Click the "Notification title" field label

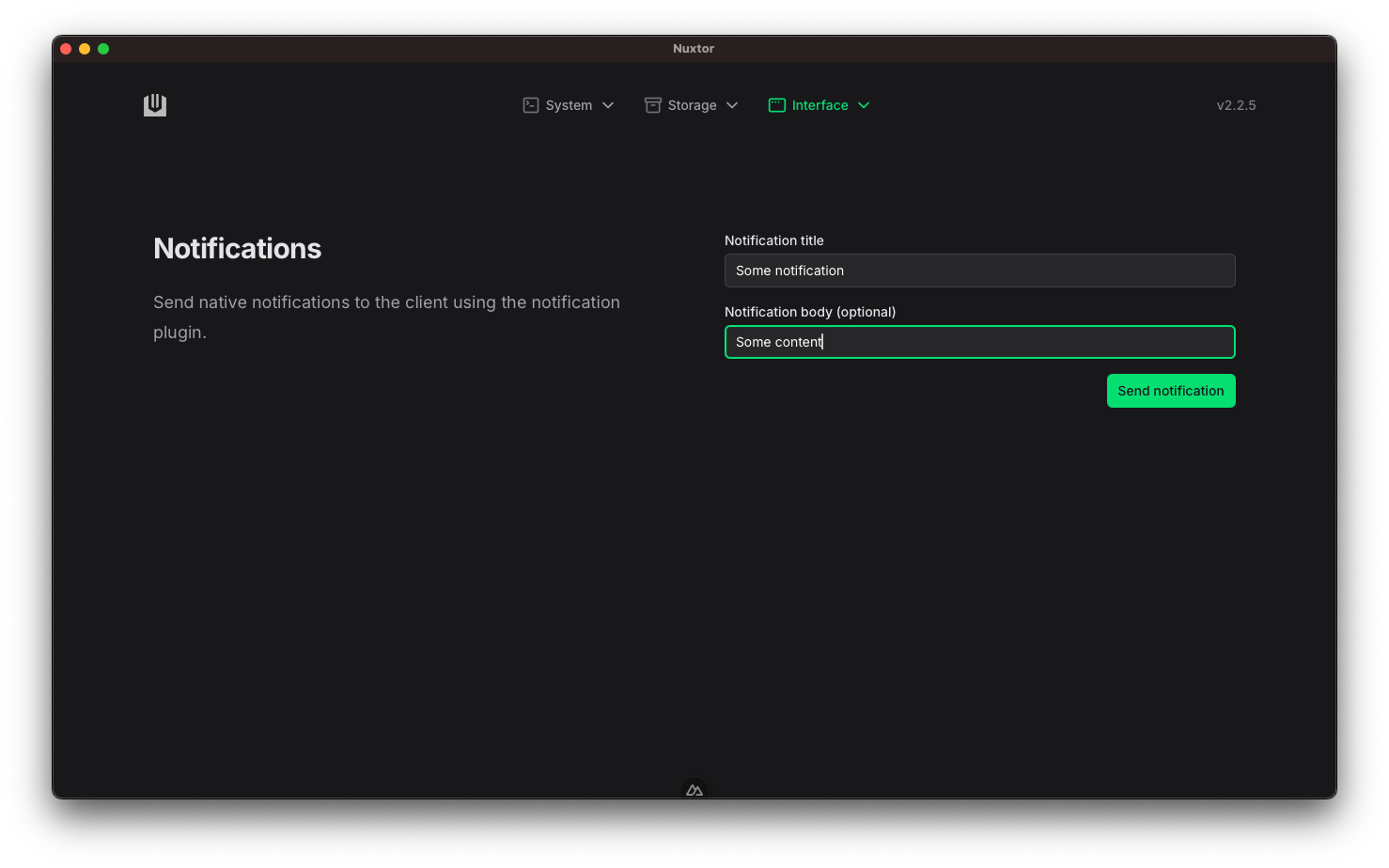click(773, 240)
